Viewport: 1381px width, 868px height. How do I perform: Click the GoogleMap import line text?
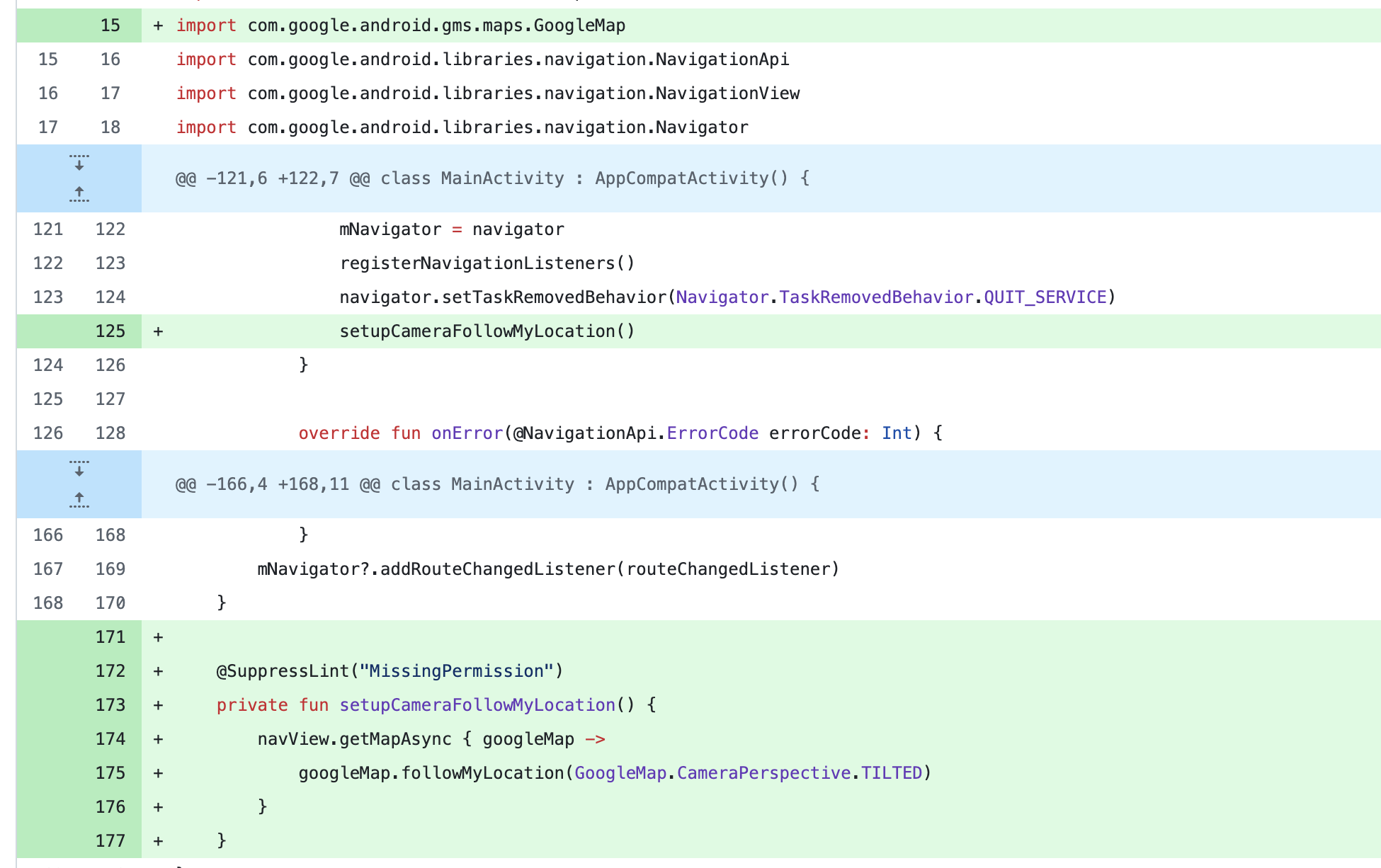point(436,25)
